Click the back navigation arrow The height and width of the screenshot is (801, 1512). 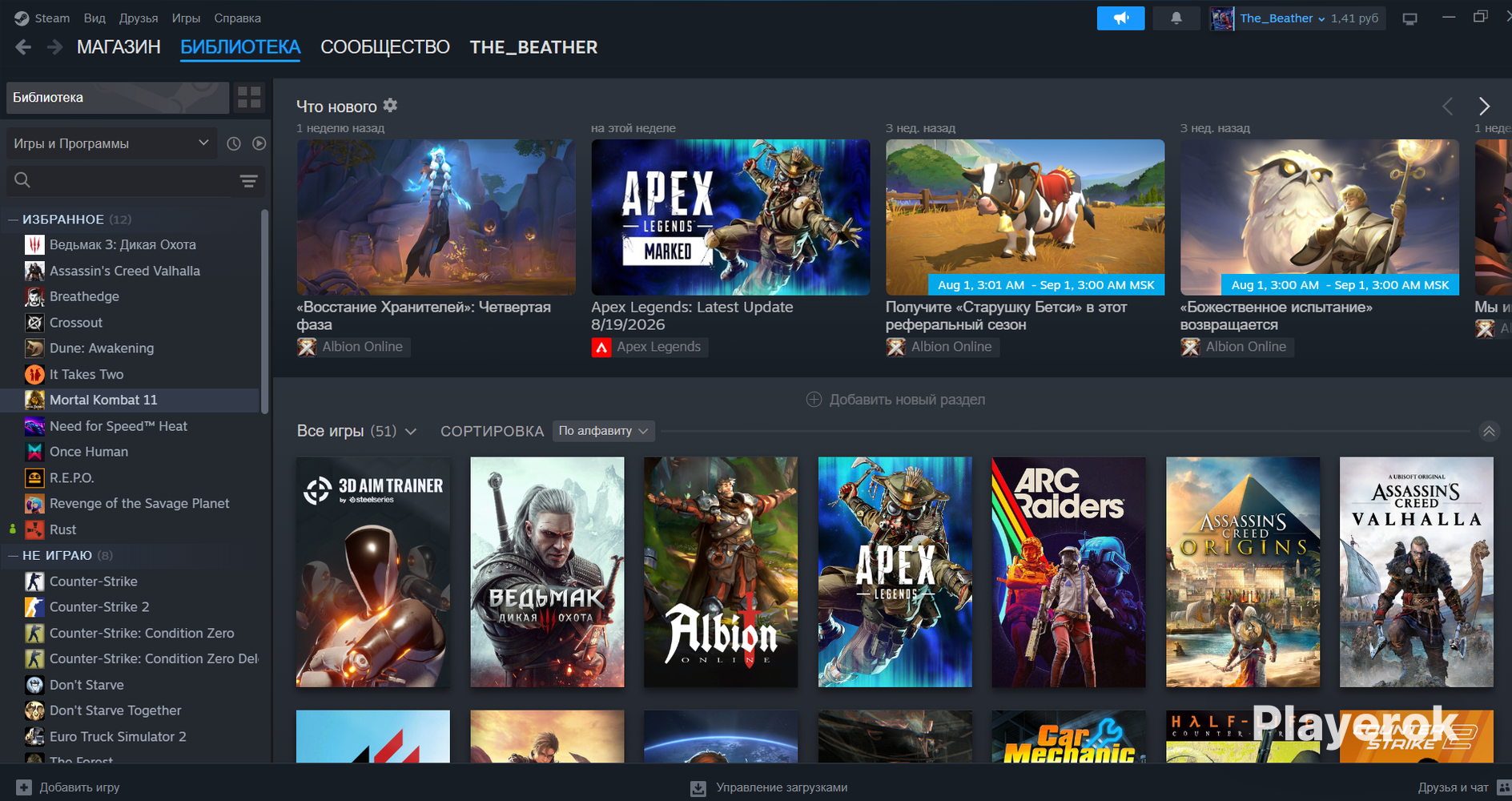click(23, 47)
